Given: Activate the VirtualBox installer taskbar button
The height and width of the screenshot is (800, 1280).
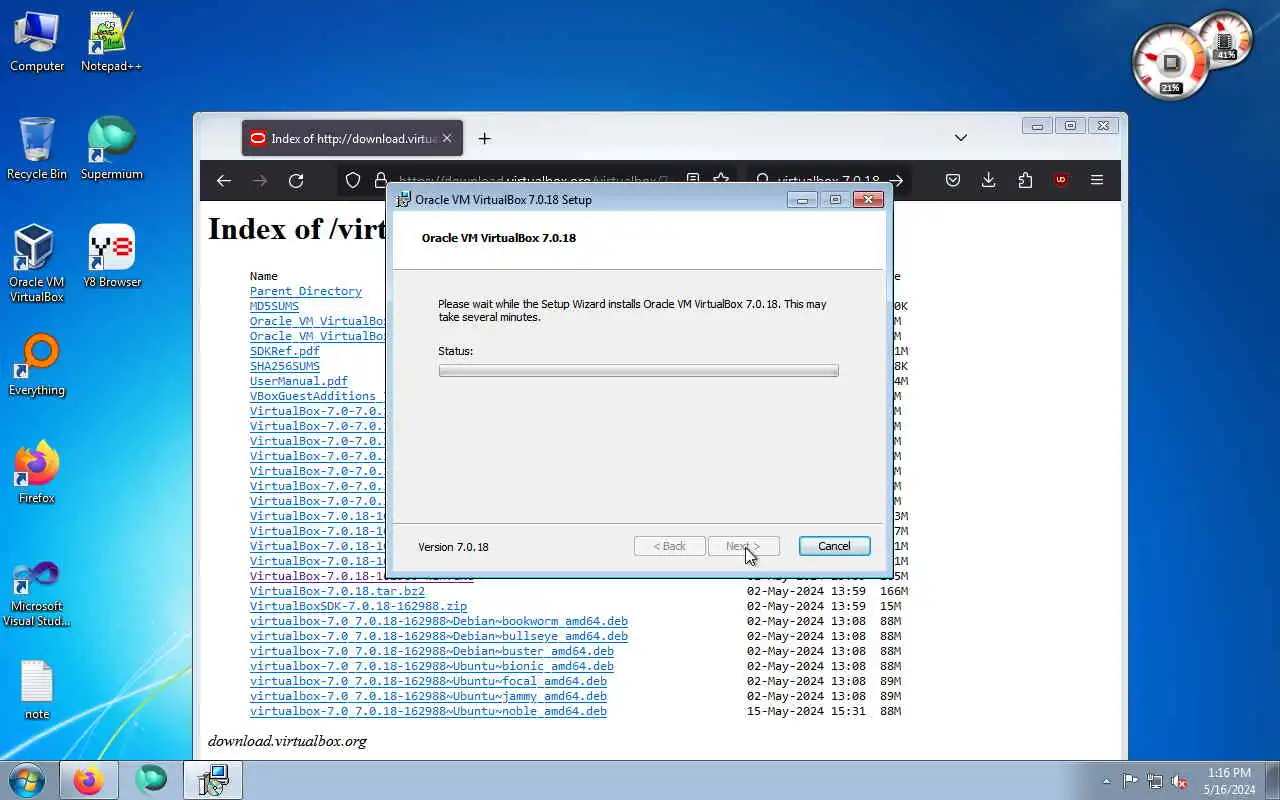Looking at the screenshot, I should click(212, 780).
